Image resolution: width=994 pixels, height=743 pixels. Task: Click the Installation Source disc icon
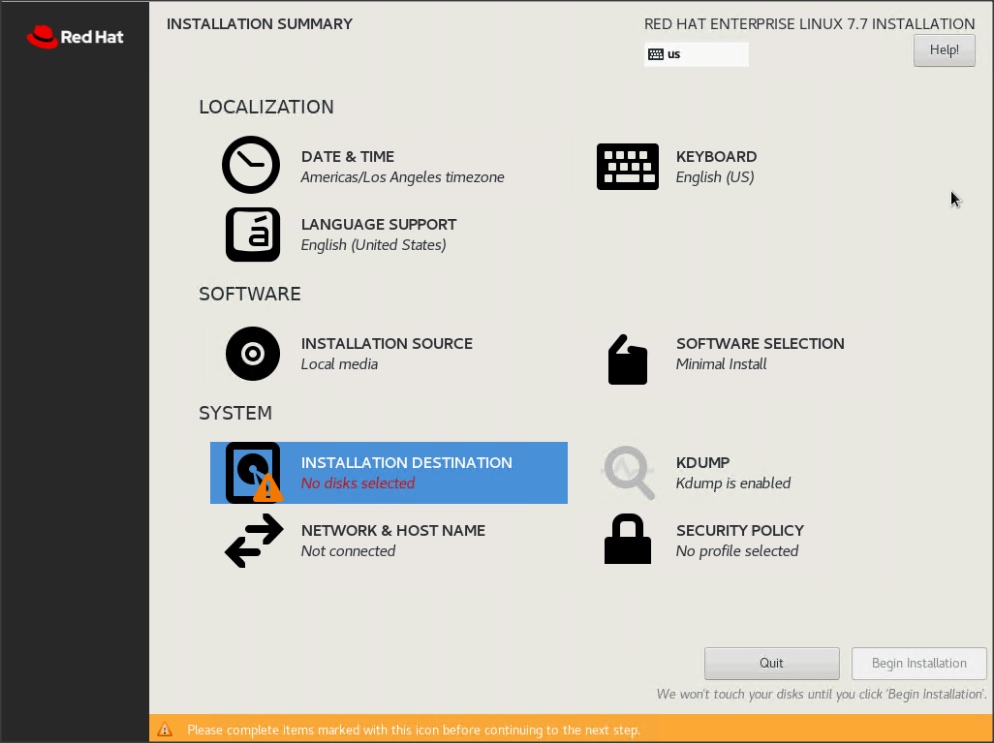(253, 354)
